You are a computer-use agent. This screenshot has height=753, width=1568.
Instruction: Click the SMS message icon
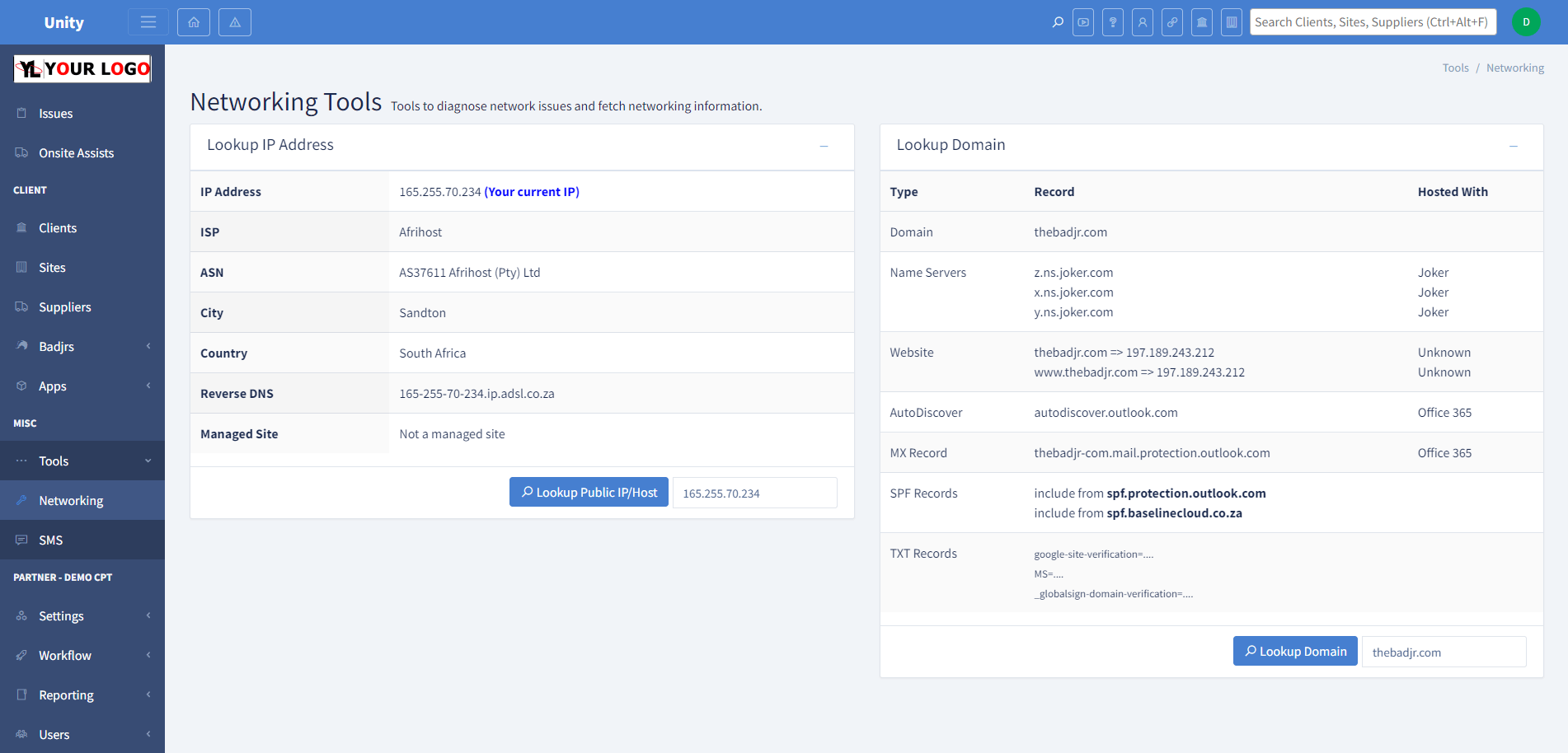[x=21, y=540]
